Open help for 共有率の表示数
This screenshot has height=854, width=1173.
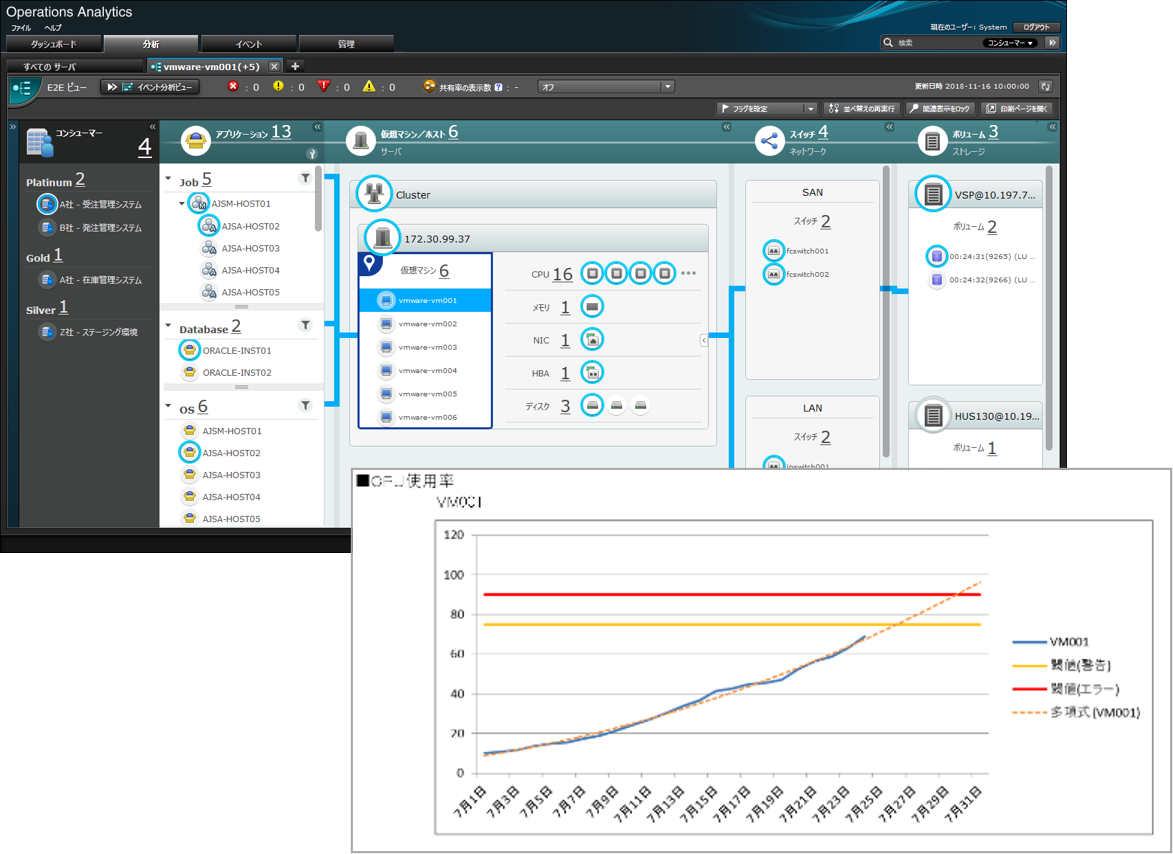tap(498, 87)
